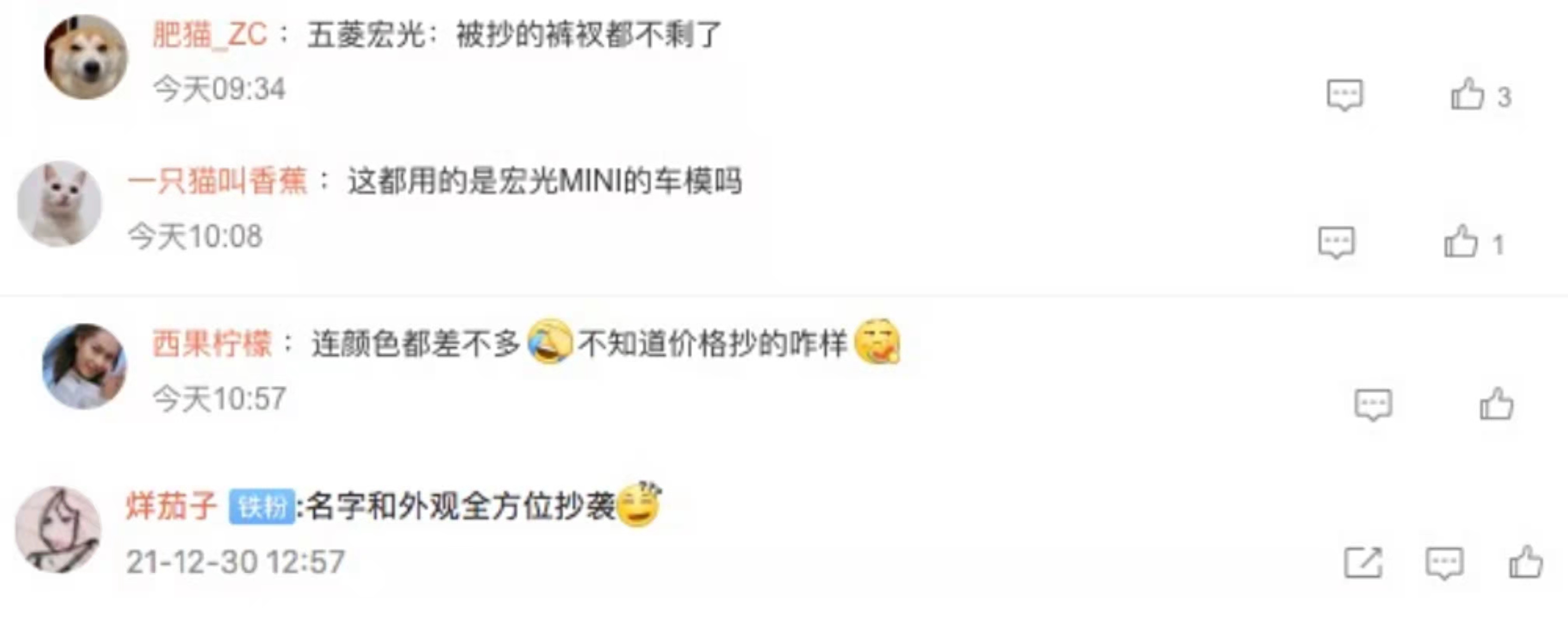Click the 21-12-30 12:57 timestamp

(236, 562)
